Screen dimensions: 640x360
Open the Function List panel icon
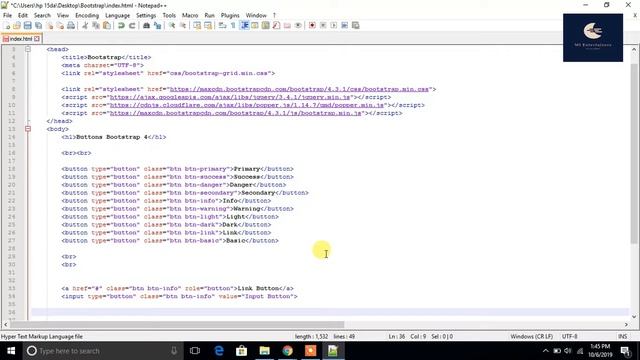coord(276,25)
